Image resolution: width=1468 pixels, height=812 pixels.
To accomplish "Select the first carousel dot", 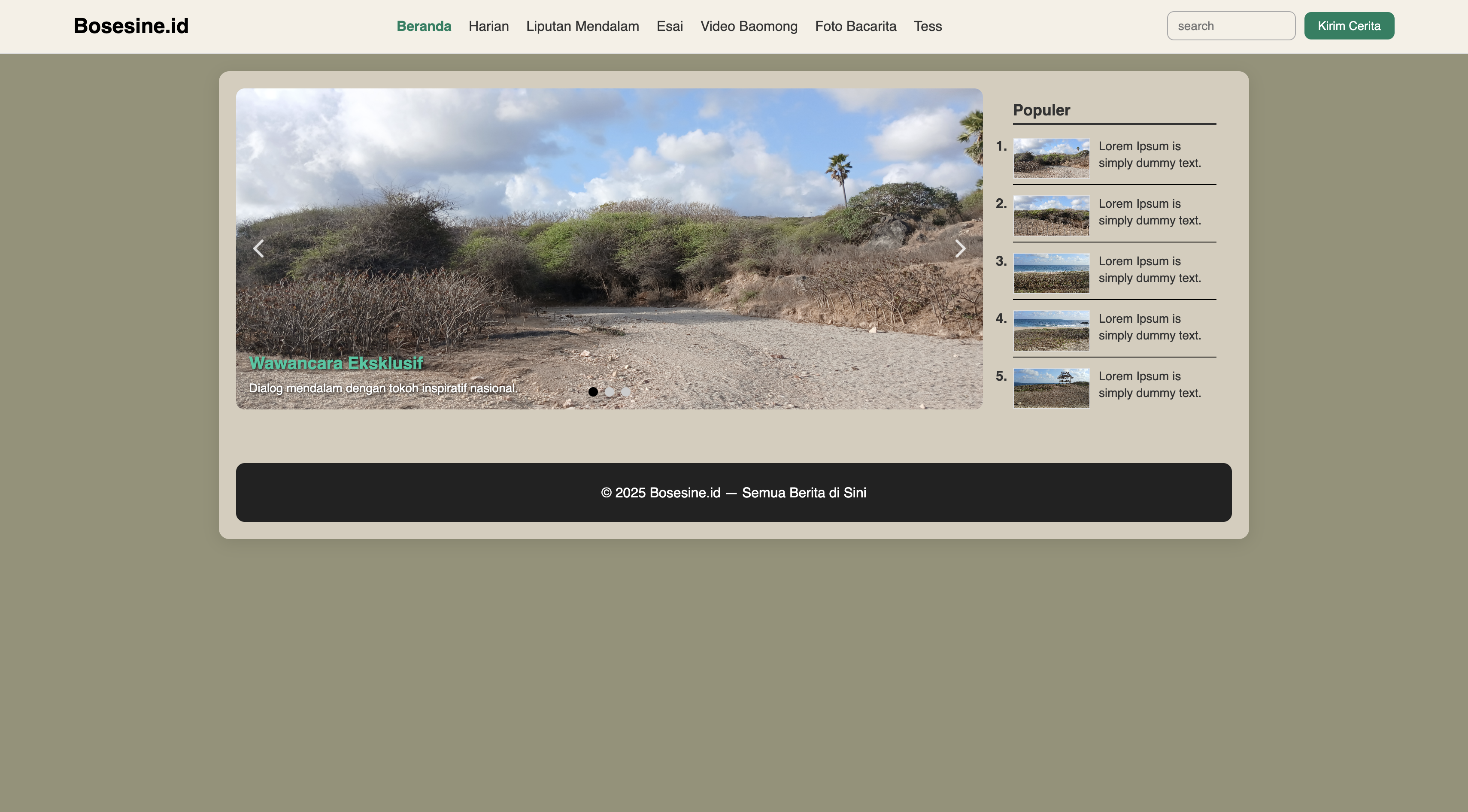I will point(593,391).
